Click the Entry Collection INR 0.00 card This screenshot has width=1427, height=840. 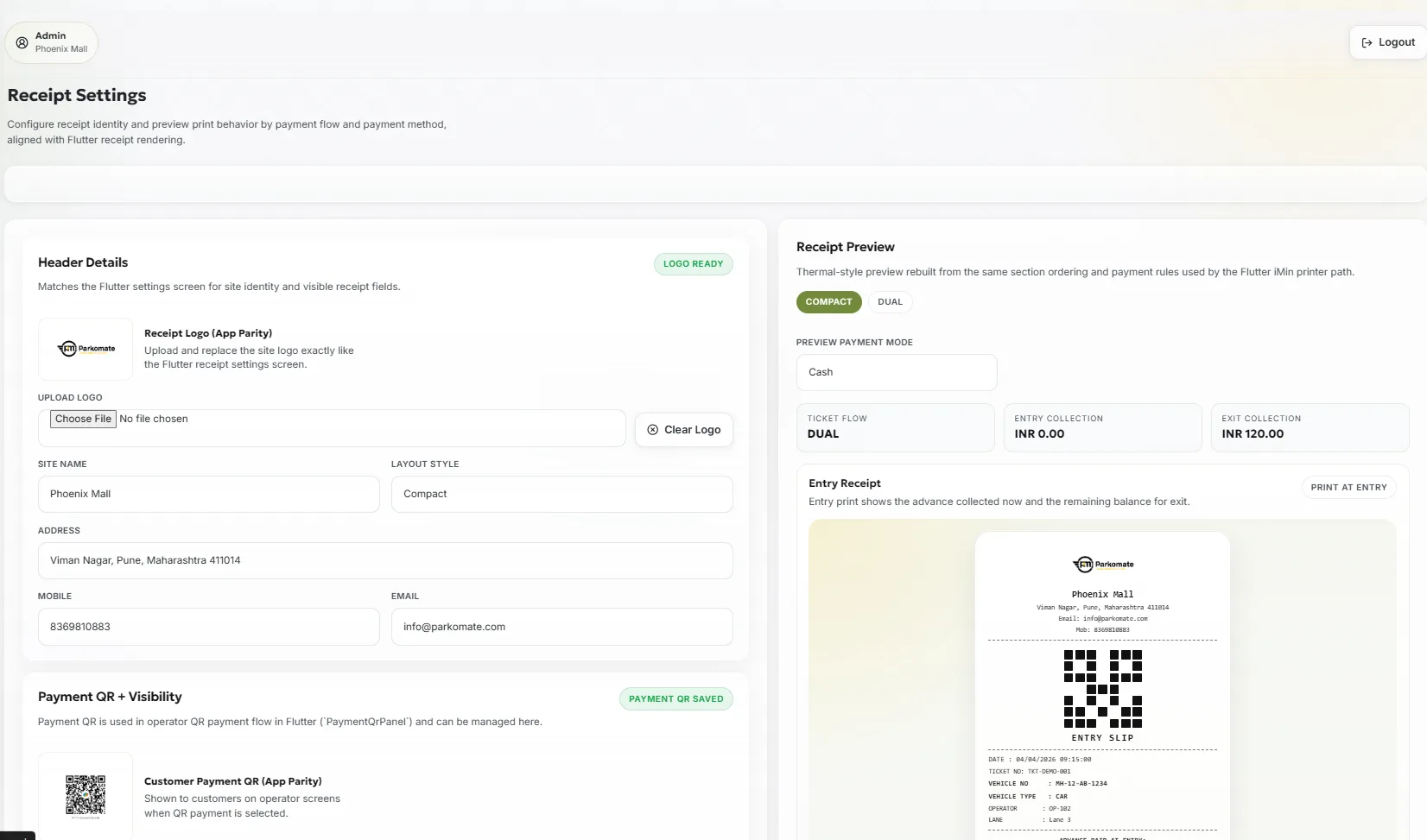(1103, 427)
